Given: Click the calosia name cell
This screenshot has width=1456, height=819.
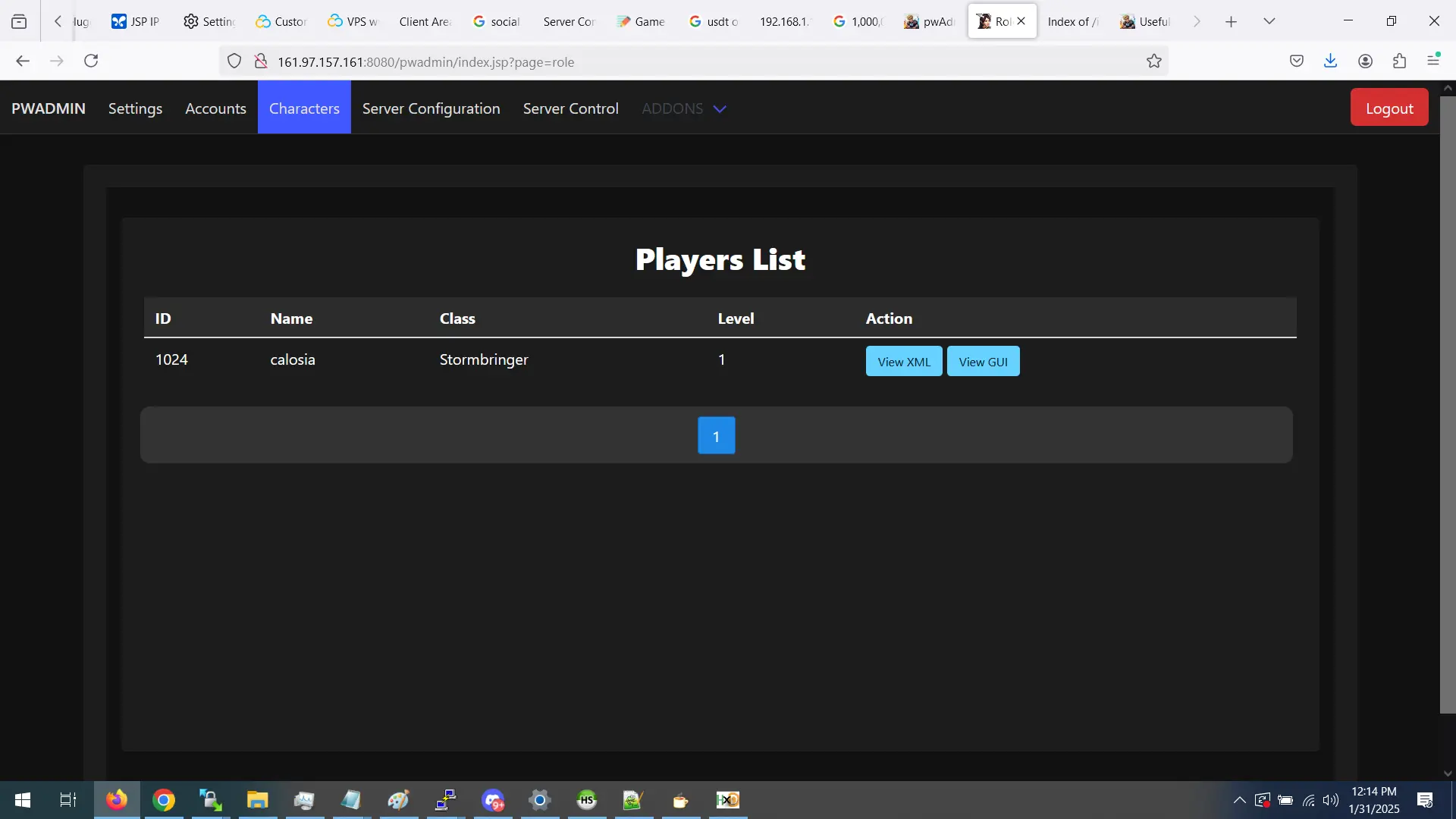Looking at the screenshot, I should tap(292, 359).
